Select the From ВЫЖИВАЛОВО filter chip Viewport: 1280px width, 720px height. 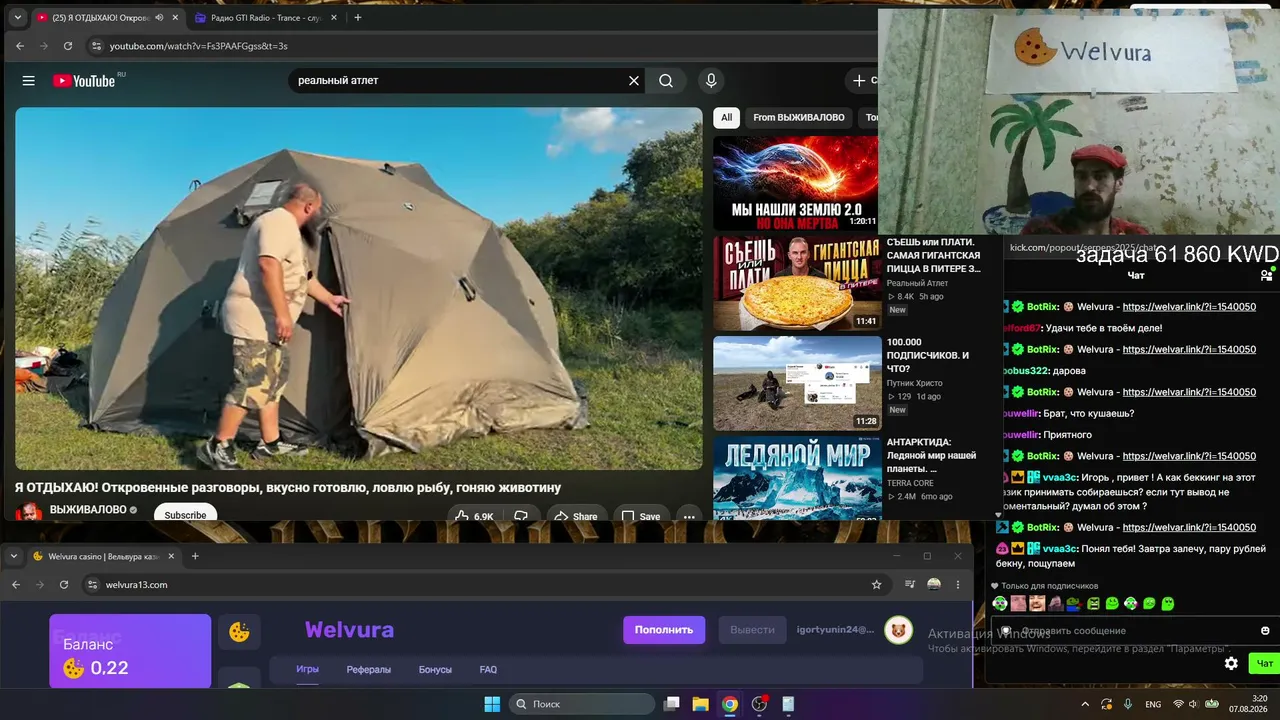coord(799,118)
